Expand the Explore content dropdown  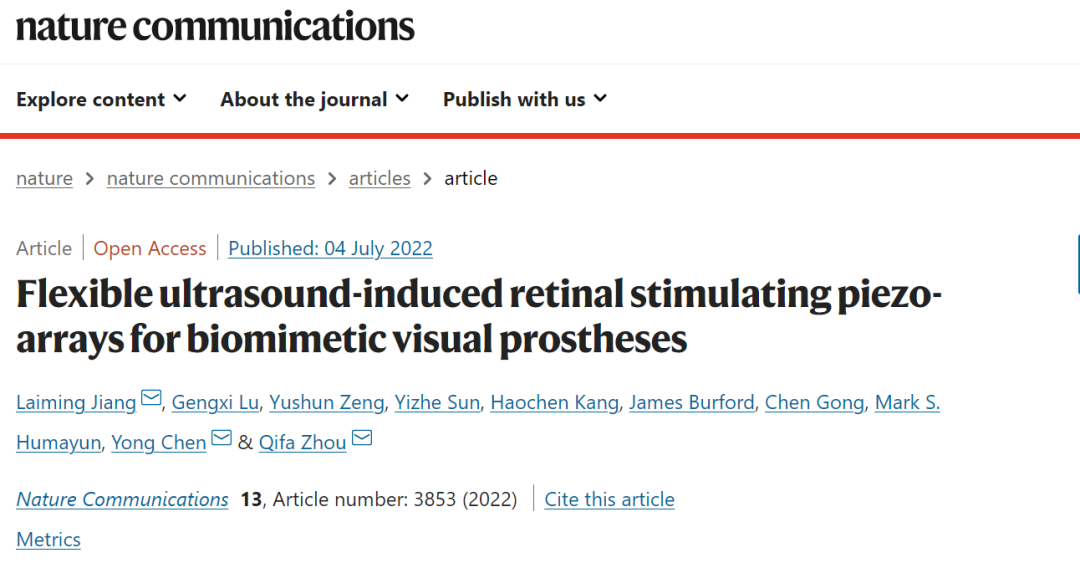click(x=101, y=99)
